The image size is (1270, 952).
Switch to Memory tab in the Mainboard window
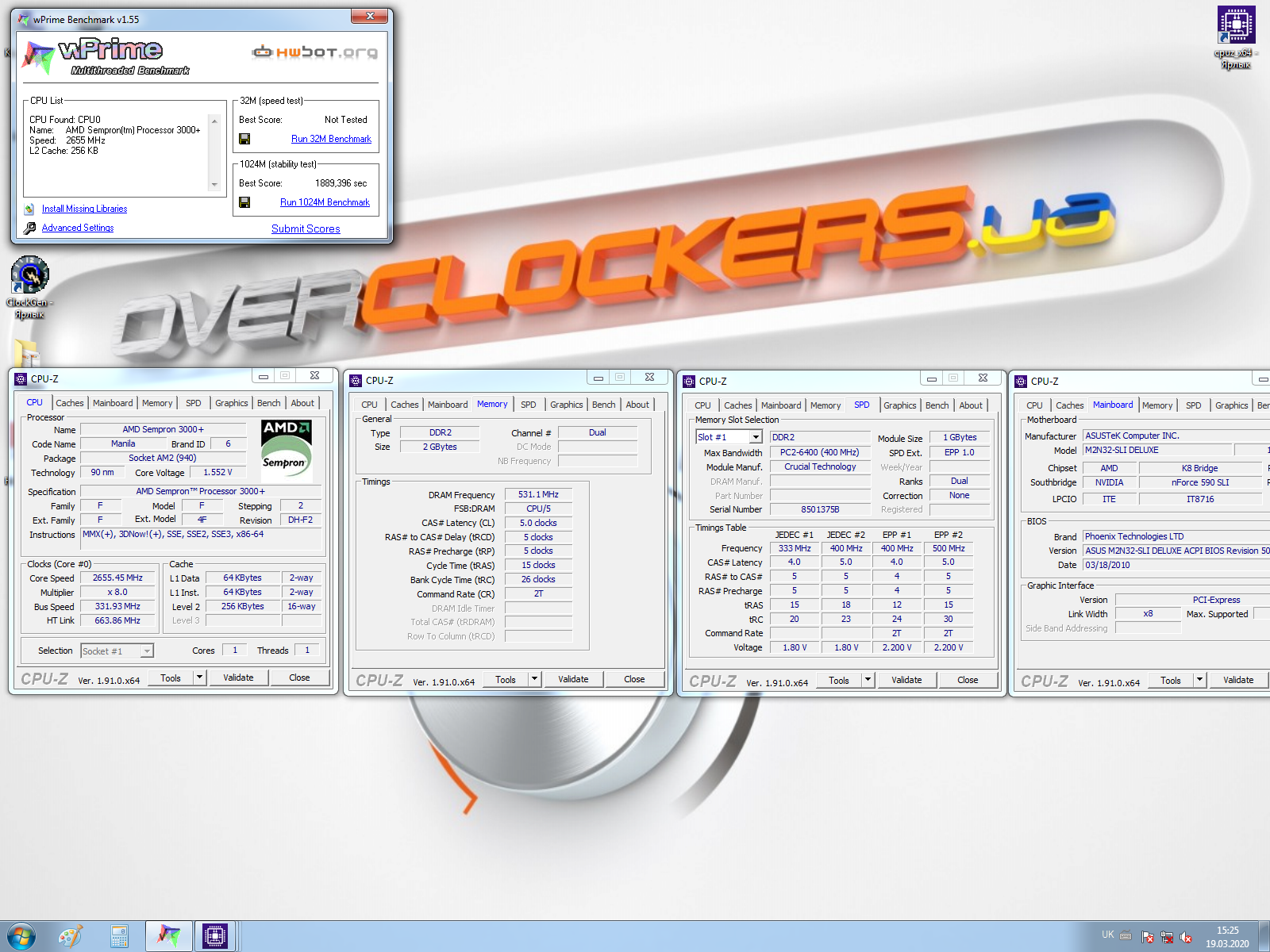1157,405
